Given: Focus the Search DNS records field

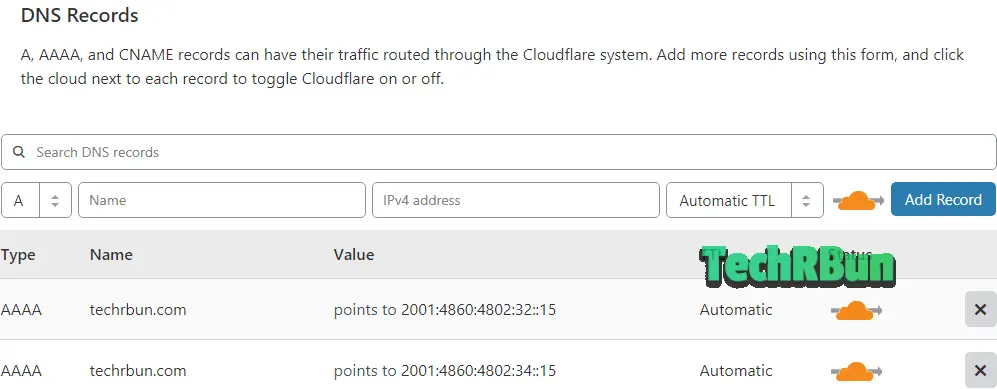Looking at the screenshot, I should (498, 152).
